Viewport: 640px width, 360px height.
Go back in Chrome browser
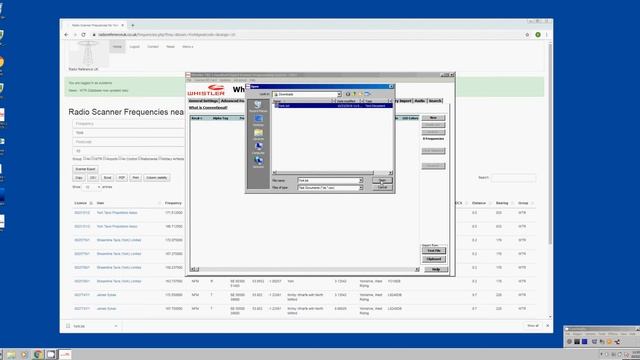coord(67,35)
